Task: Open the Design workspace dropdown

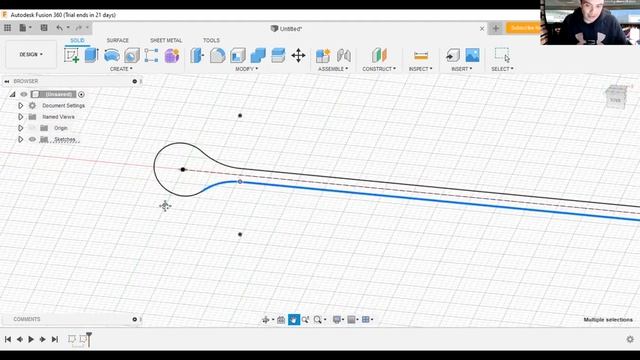Action: click(x=31, y=54)
